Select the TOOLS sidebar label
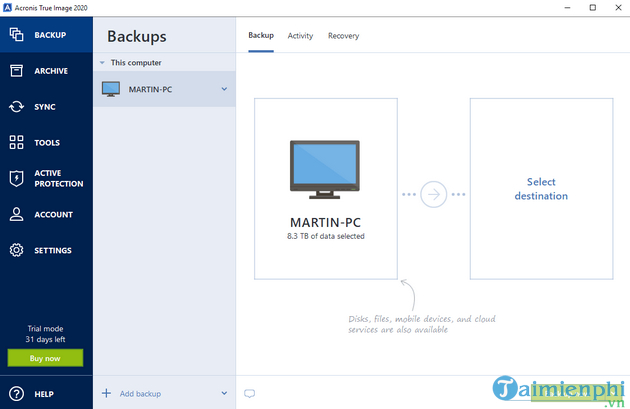The height and width of the screenshot is (409, 630). 47,143
